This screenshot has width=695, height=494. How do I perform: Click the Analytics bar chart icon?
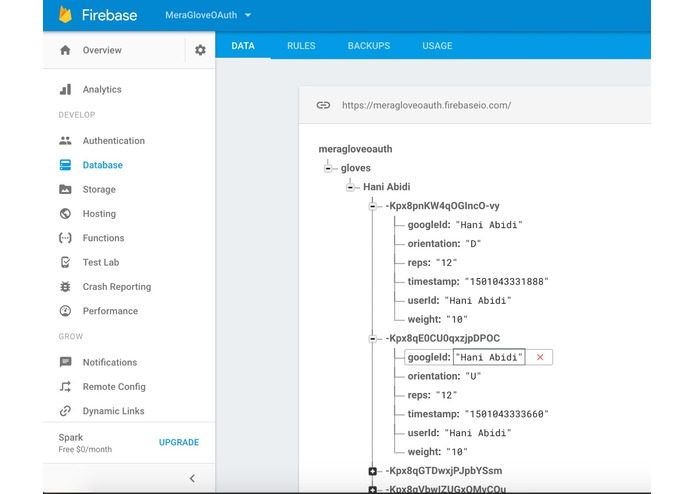click(x=65, y=89)
